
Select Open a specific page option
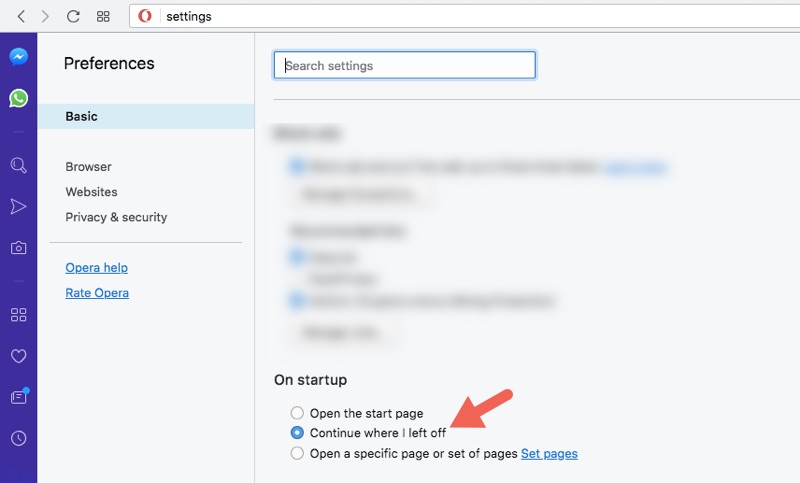click(297, 453)
